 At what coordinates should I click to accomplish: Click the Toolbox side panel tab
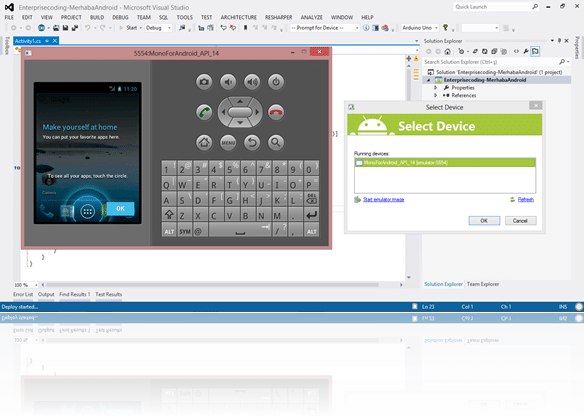pyautogui.click(x=7, y=45)
